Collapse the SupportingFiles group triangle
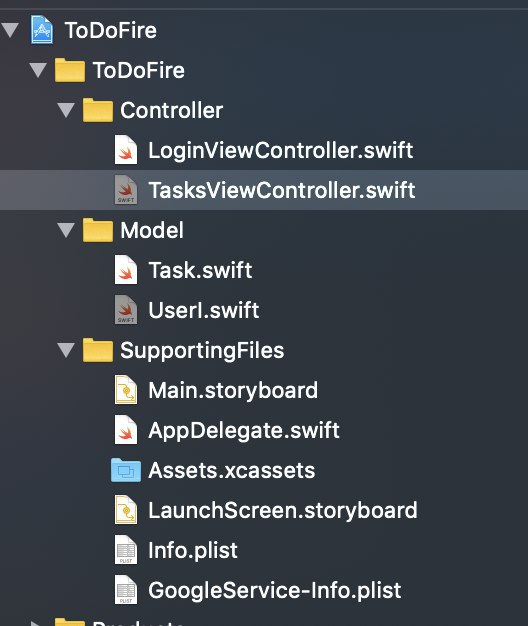This screenshot has width=528, height=626. pyautogui.click(x=66, y=350)
